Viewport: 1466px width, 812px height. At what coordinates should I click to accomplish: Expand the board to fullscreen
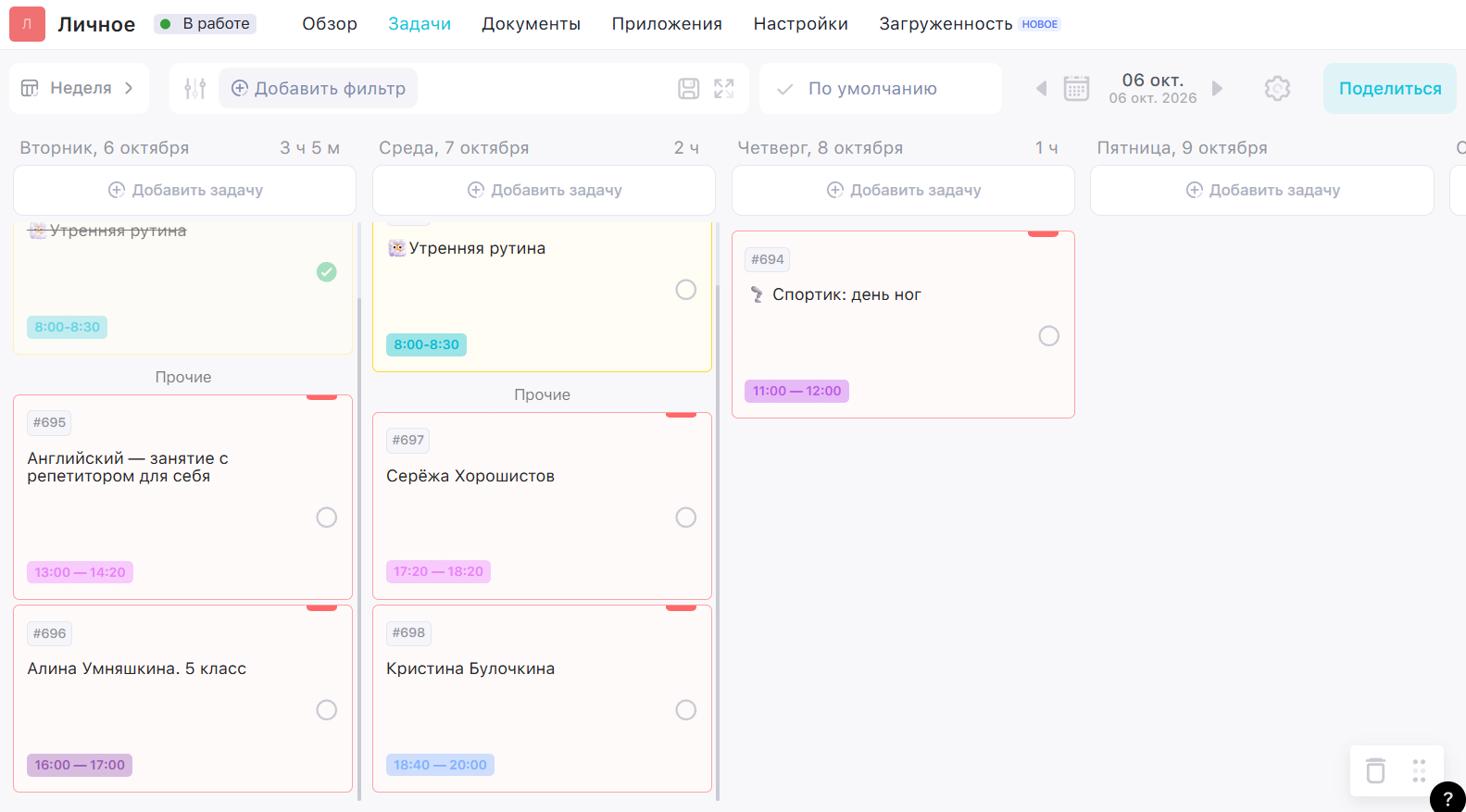[724, 89]
